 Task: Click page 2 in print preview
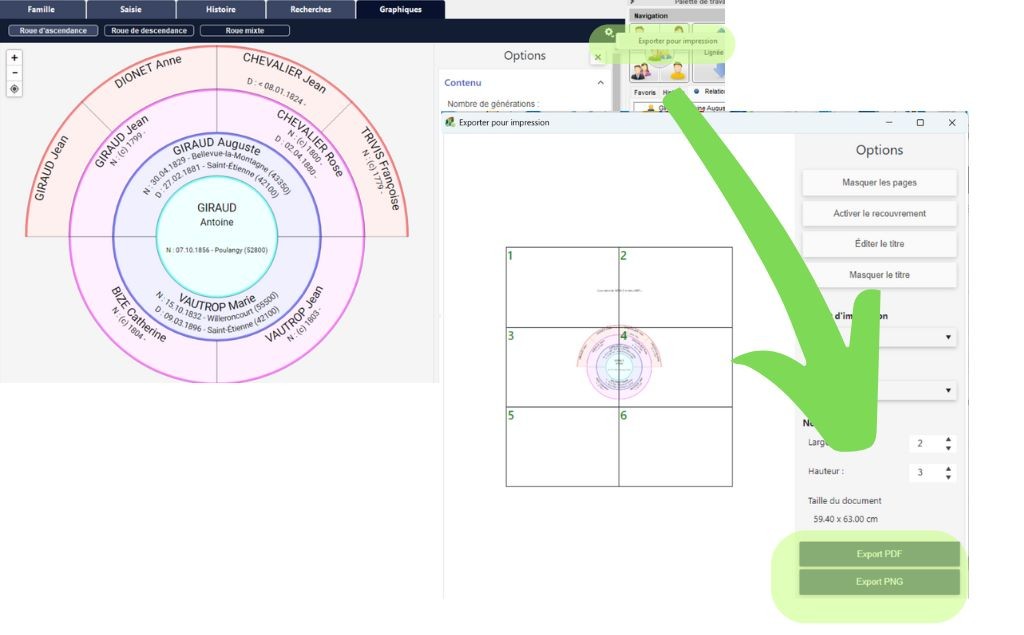tap(675, 287)
